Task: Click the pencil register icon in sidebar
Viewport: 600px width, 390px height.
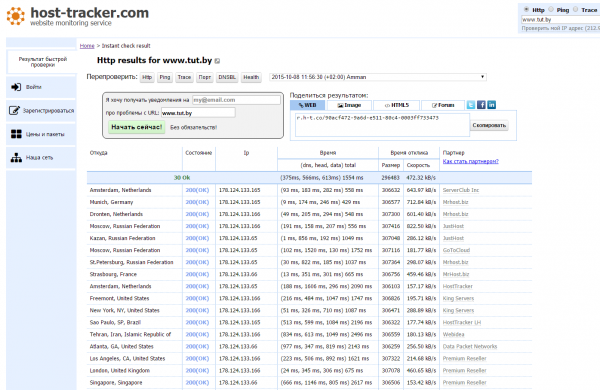Action: pos(14,111)
